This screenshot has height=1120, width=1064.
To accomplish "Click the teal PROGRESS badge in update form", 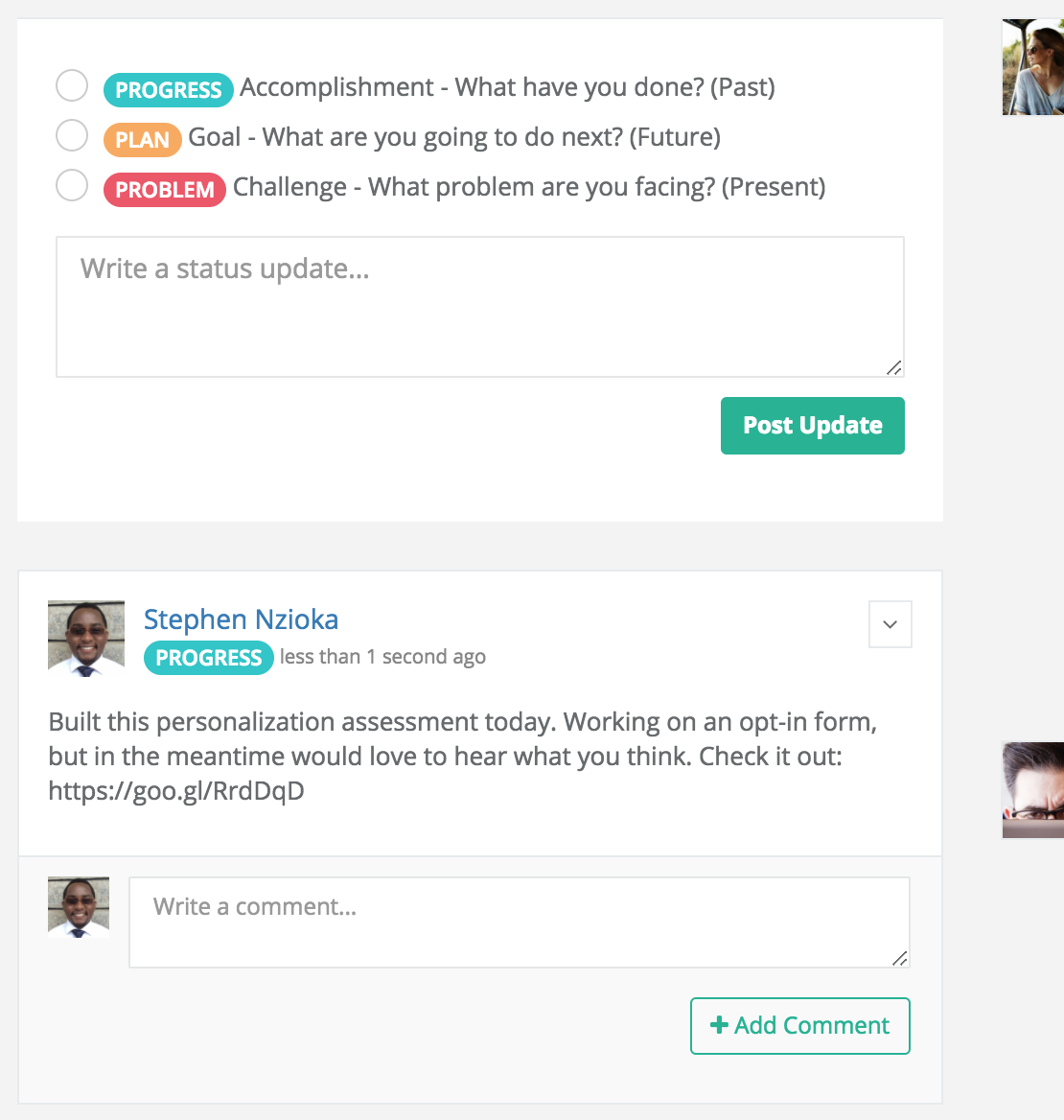I will click(169, 90).
